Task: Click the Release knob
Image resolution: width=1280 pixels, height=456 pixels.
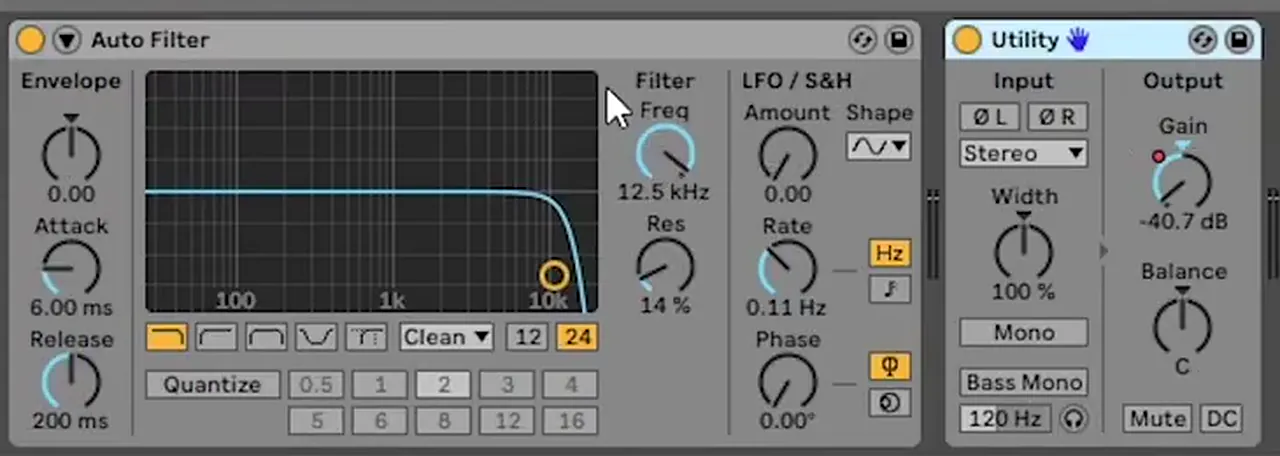Action: tap(71, 381)
